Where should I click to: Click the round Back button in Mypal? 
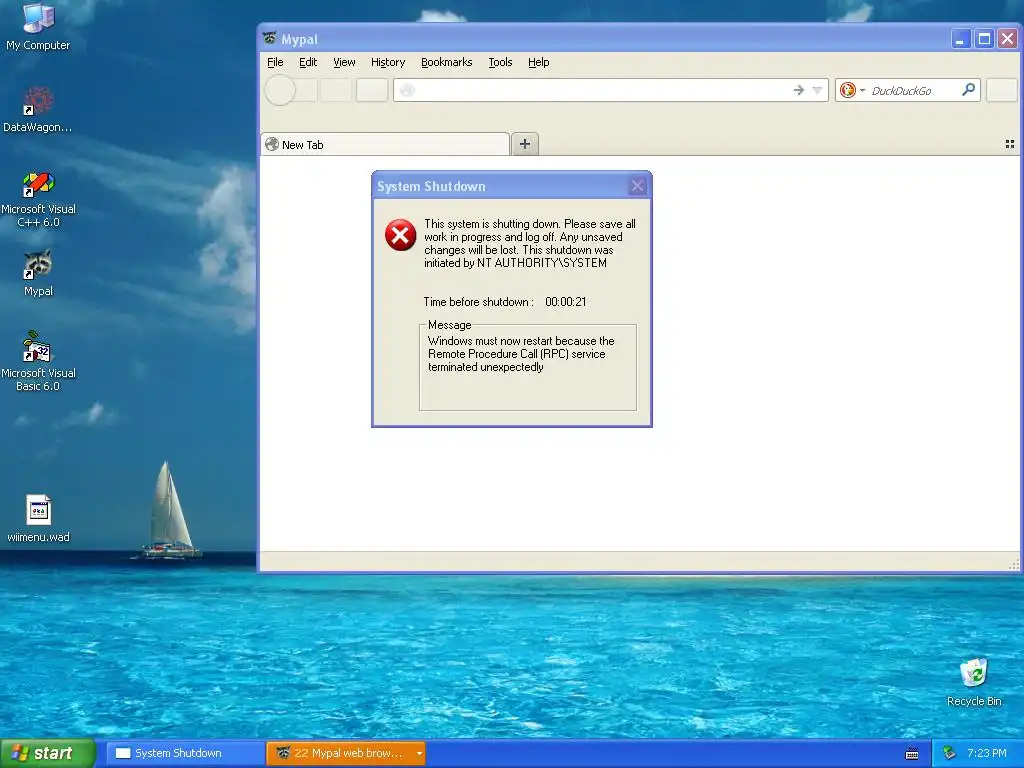coord(280,90)
